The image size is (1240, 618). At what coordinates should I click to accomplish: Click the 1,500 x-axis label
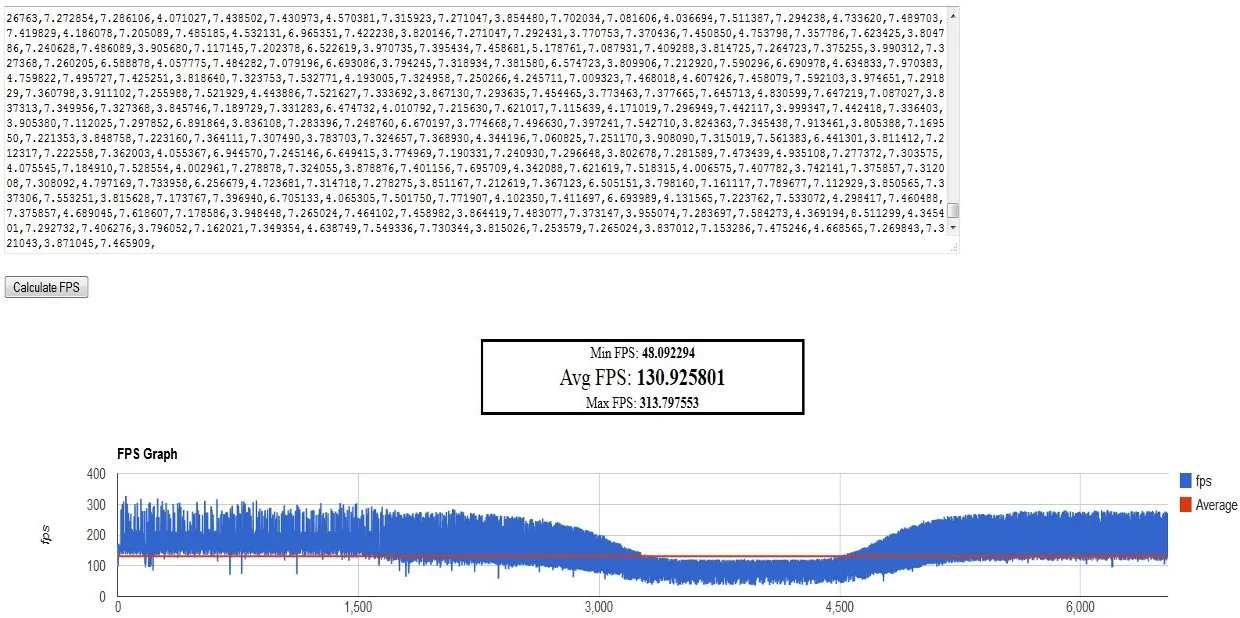[x=358, y=608]
